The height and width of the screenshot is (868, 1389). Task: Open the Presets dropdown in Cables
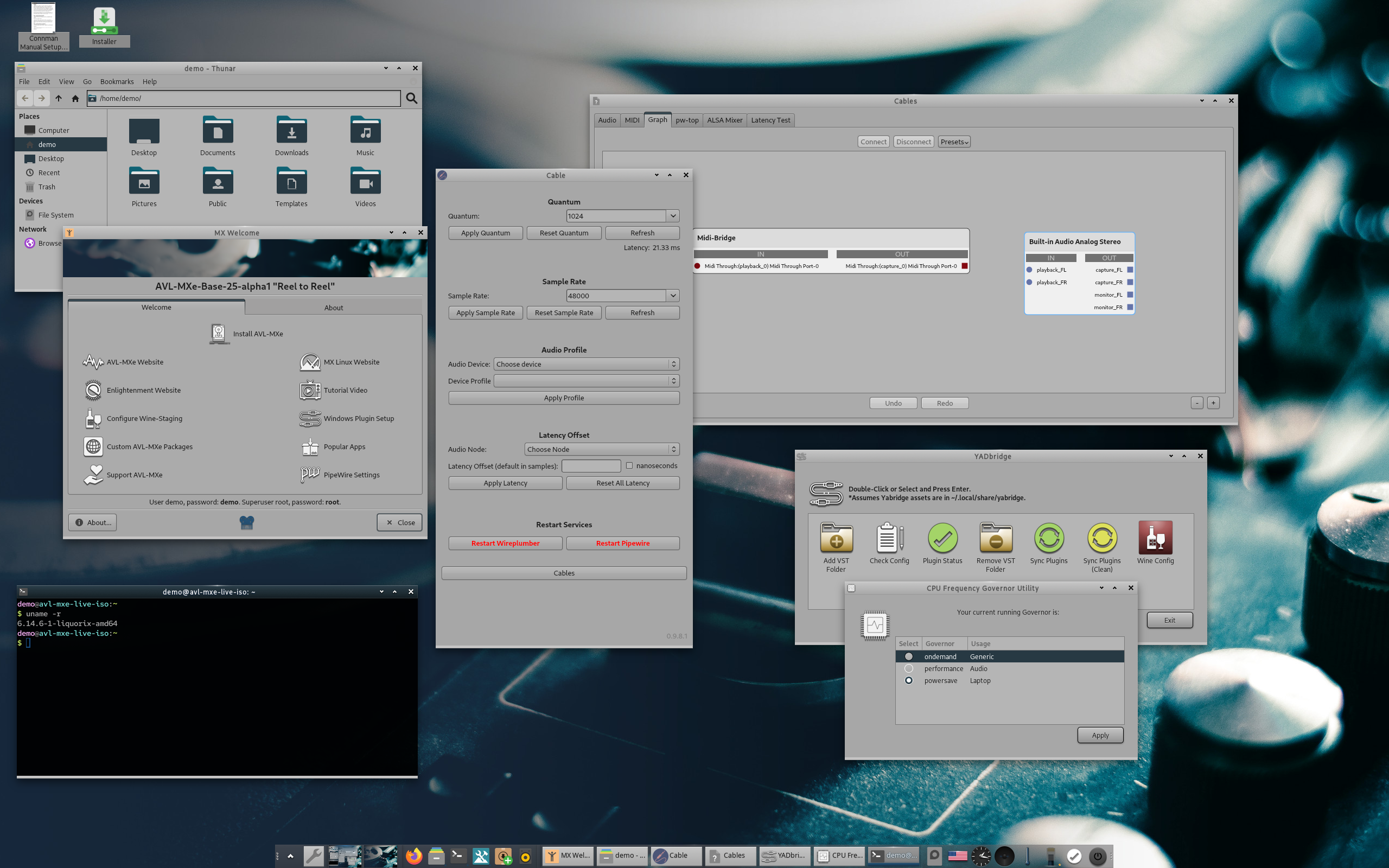pos(954,142)
